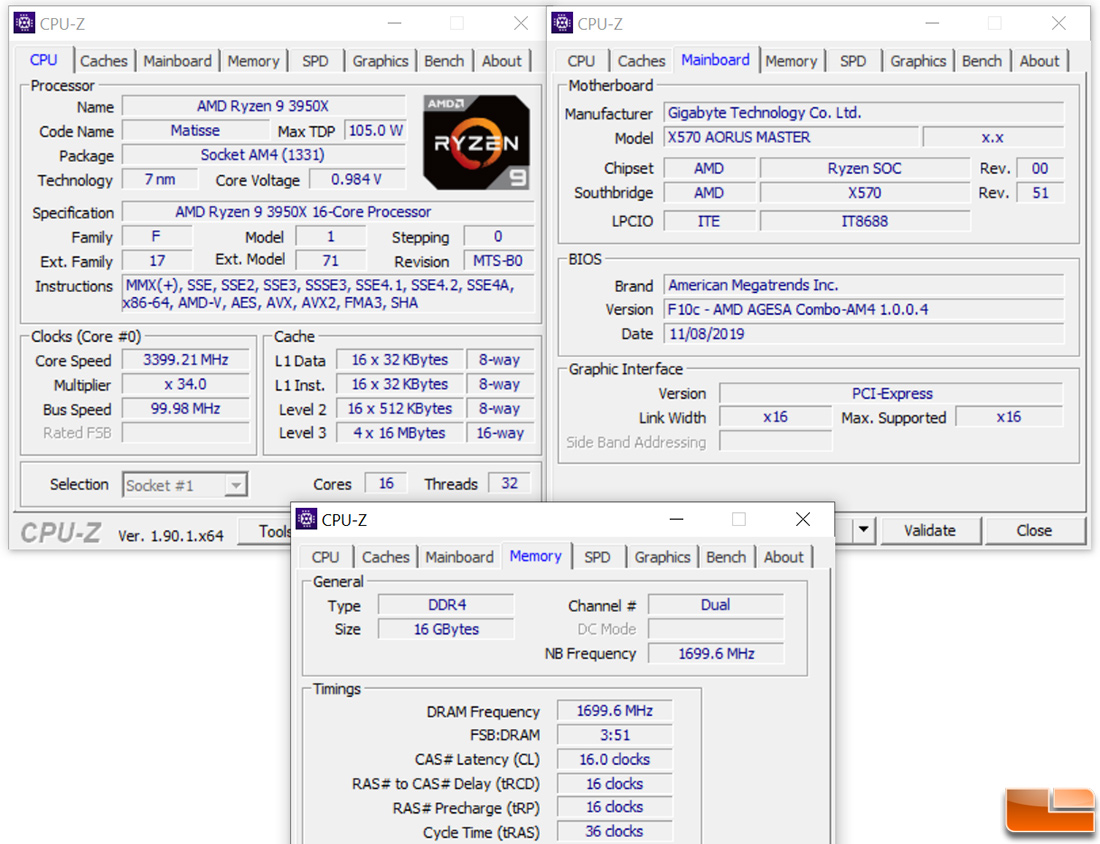Click the Level 3 cache value 4 x 16 MBytes
1100x844 pixels.
(x=400, y=433)
